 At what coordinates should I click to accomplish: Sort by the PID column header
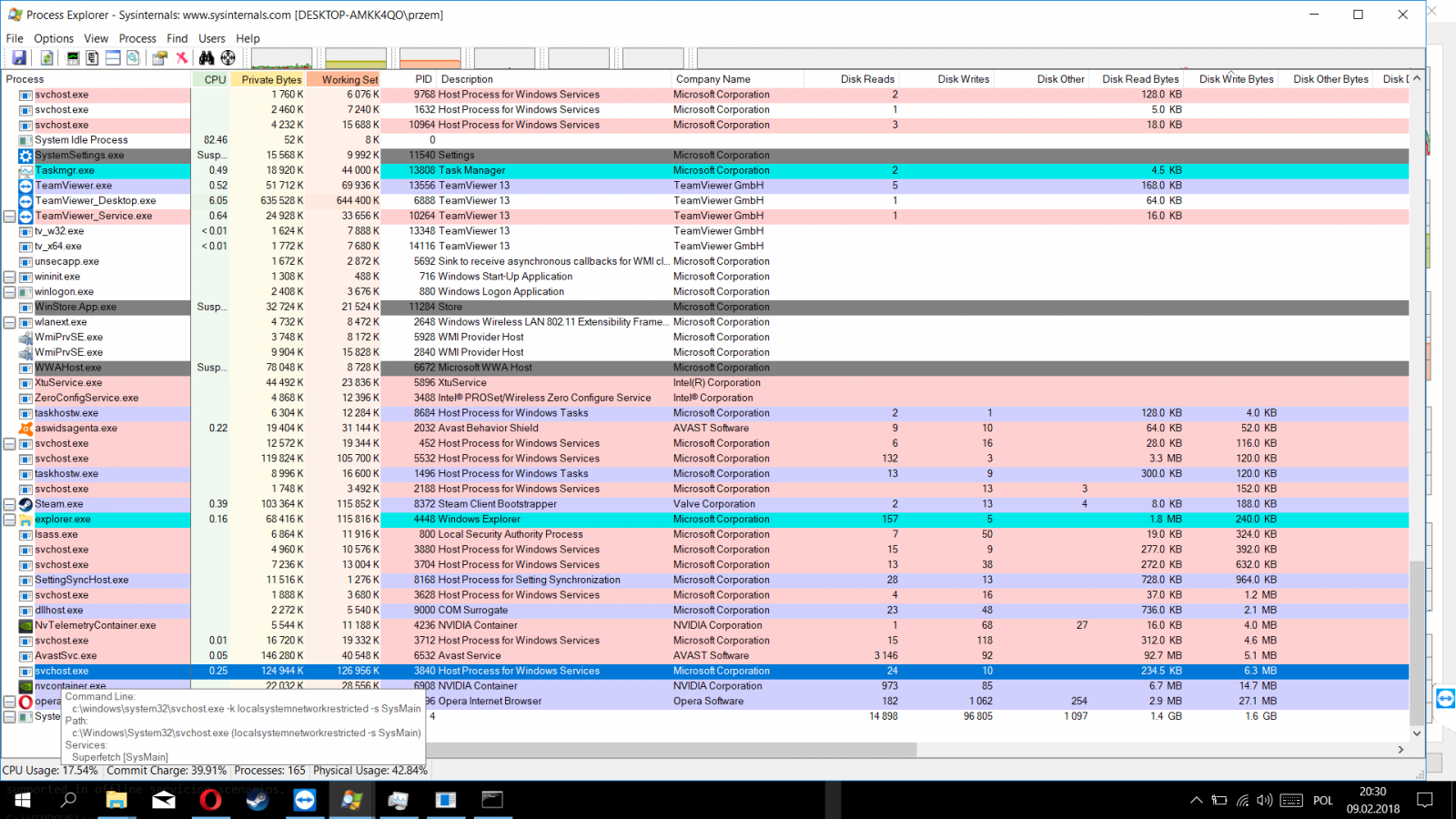click(409, 79)
